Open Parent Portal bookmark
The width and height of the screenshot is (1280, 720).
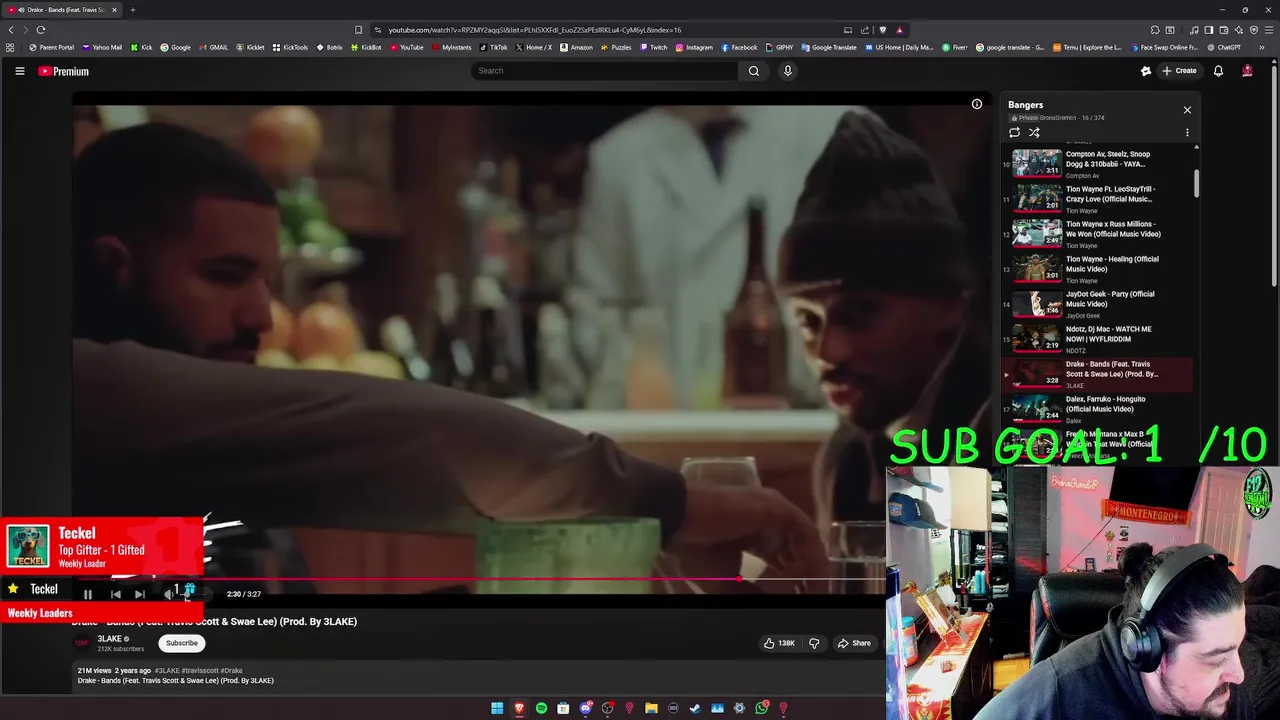52,47
